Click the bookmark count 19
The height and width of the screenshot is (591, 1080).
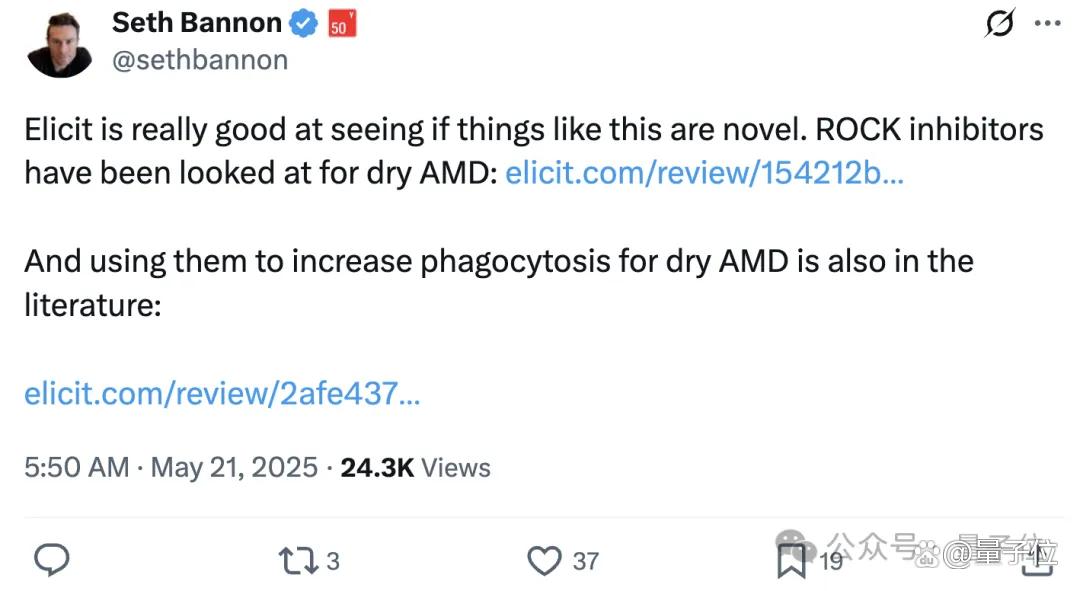(x=831, y=561)
